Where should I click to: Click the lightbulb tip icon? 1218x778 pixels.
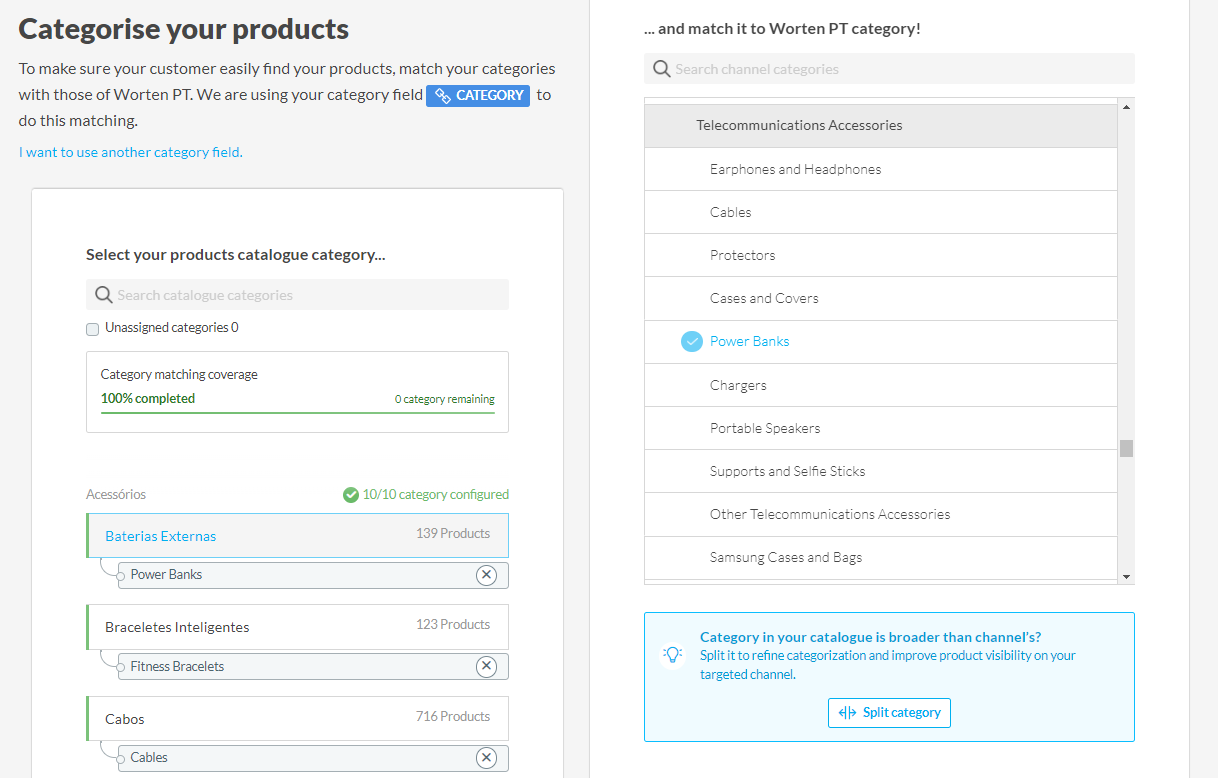673,655
